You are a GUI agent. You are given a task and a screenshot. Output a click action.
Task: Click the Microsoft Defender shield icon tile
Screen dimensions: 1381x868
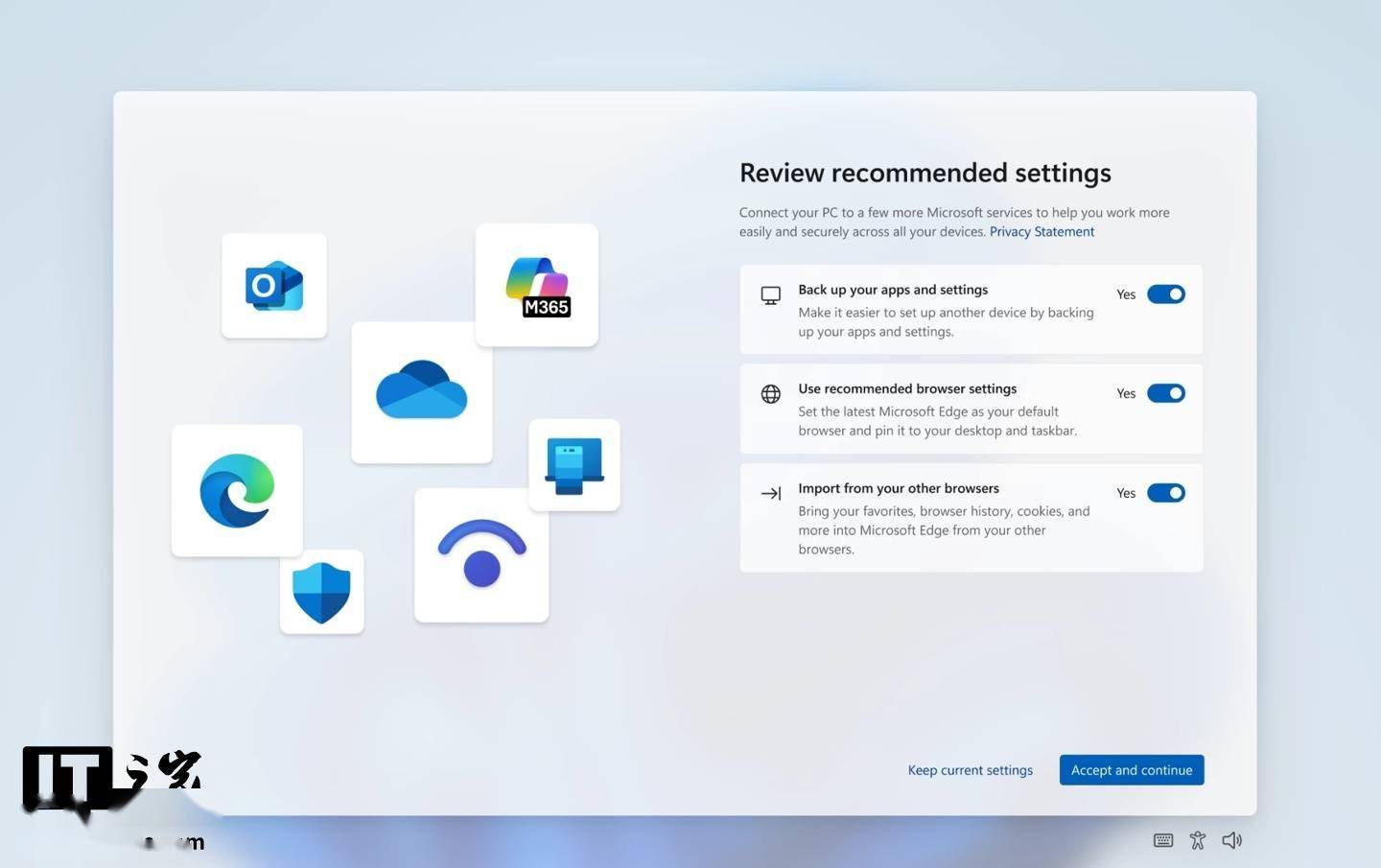point(322,592)
